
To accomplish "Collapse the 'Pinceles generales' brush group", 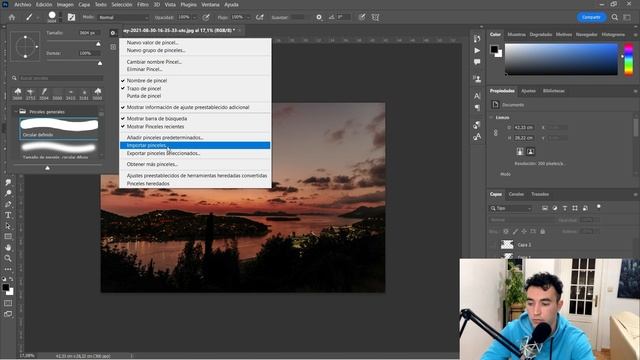I will tap(16, 112).
